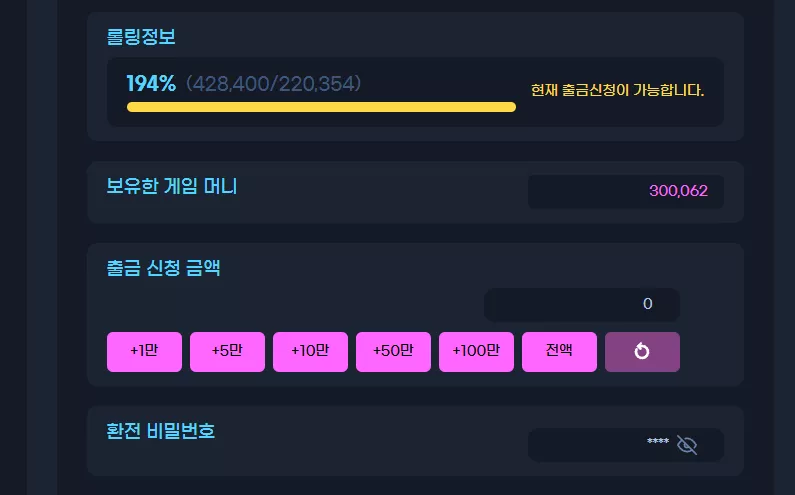Focus the 환전 비밀번호 password field
The width and height of the screenshot is (795, 495).
(x=626, y=445)
